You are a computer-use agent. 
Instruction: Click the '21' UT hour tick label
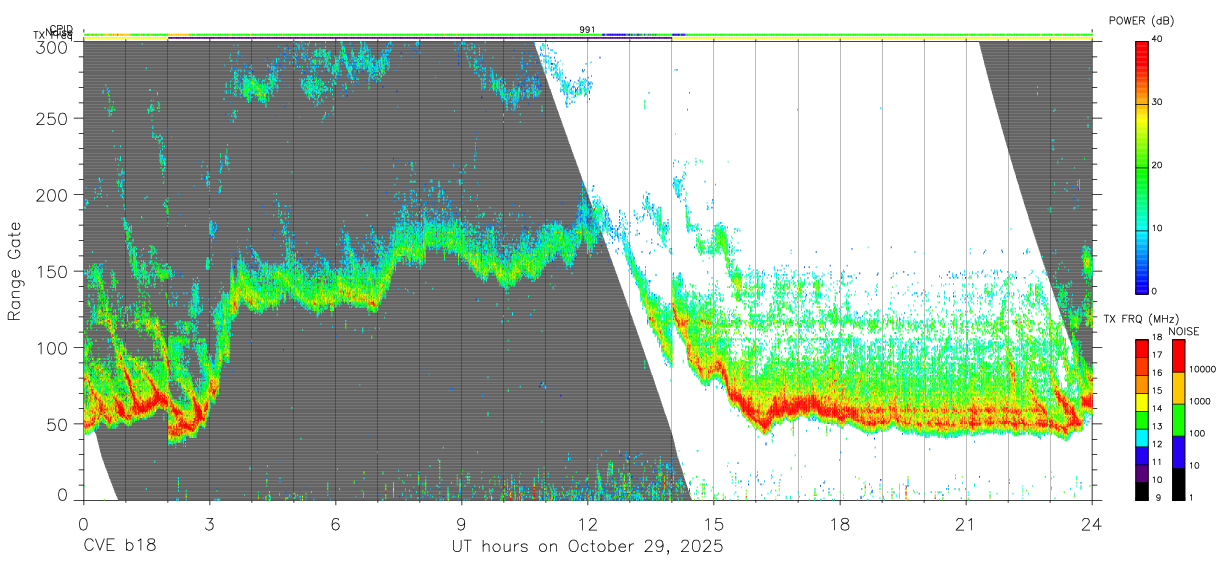(x=966, y=523)
